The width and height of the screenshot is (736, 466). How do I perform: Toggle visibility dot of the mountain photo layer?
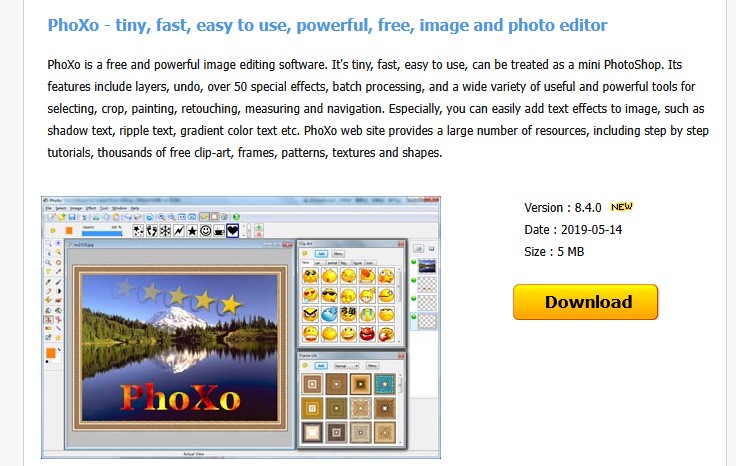[x=414, y=262]
